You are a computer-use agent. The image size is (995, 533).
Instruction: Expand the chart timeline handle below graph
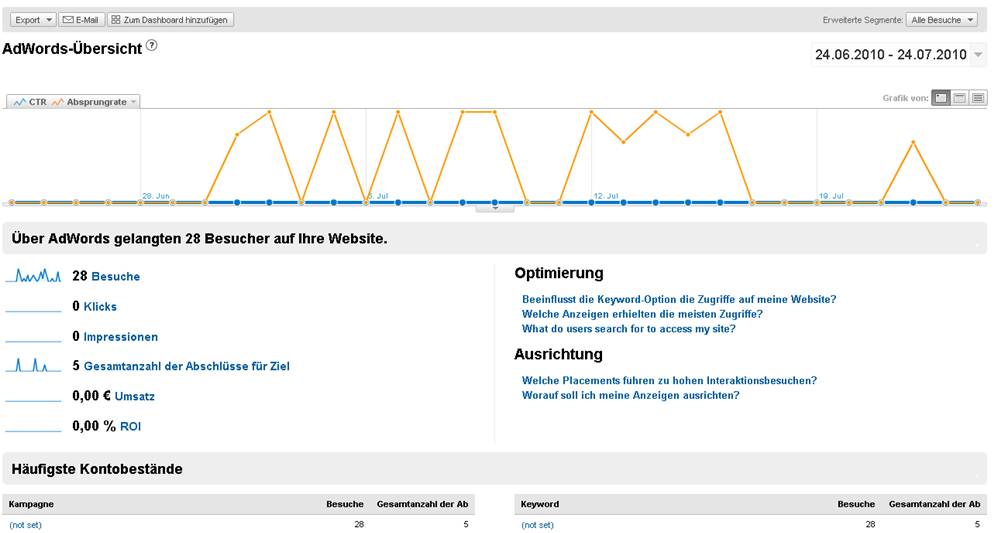click(495, 207)
